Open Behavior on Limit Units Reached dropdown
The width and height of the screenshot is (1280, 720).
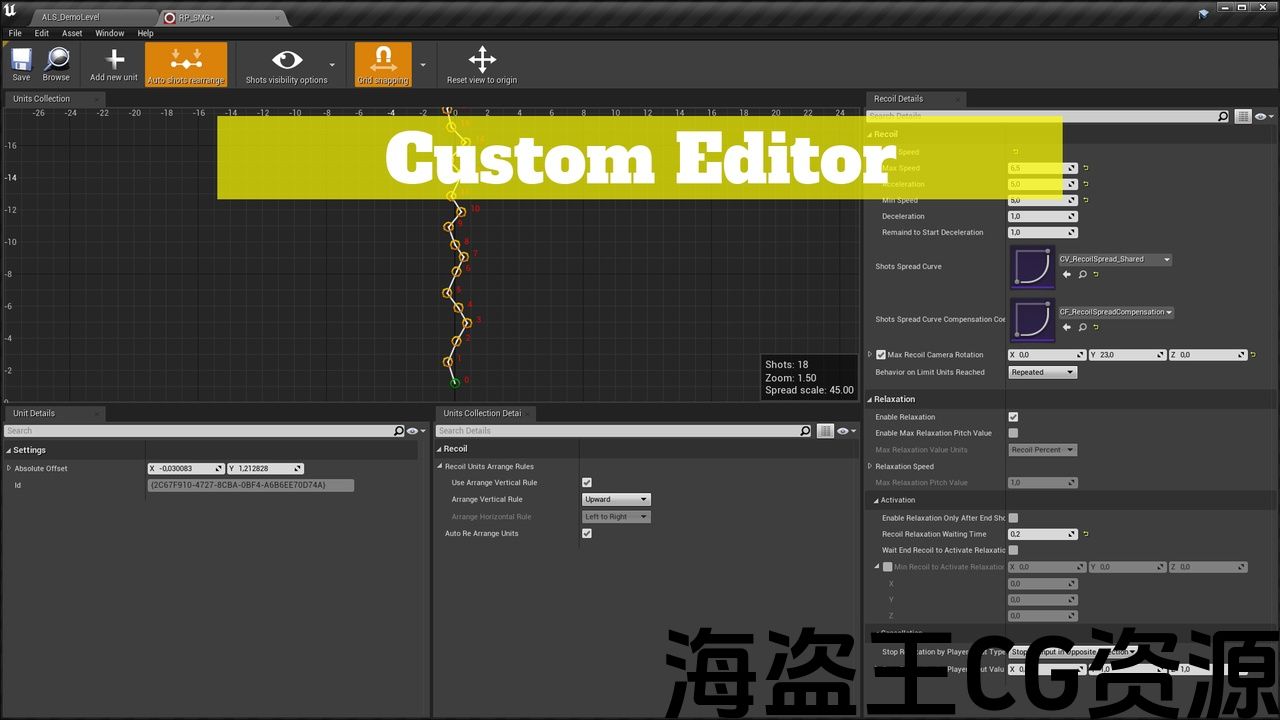[1042, 372]
